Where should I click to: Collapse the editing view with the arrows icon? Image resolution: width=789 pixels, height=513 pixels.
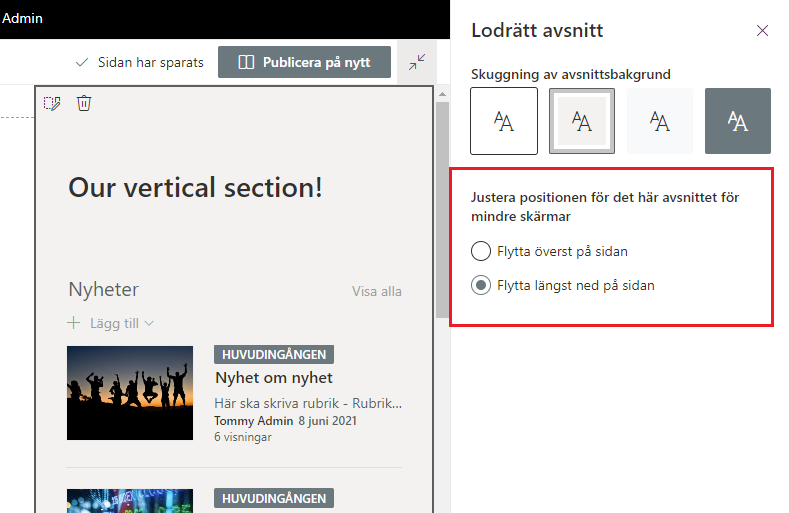tap(417, 62)
